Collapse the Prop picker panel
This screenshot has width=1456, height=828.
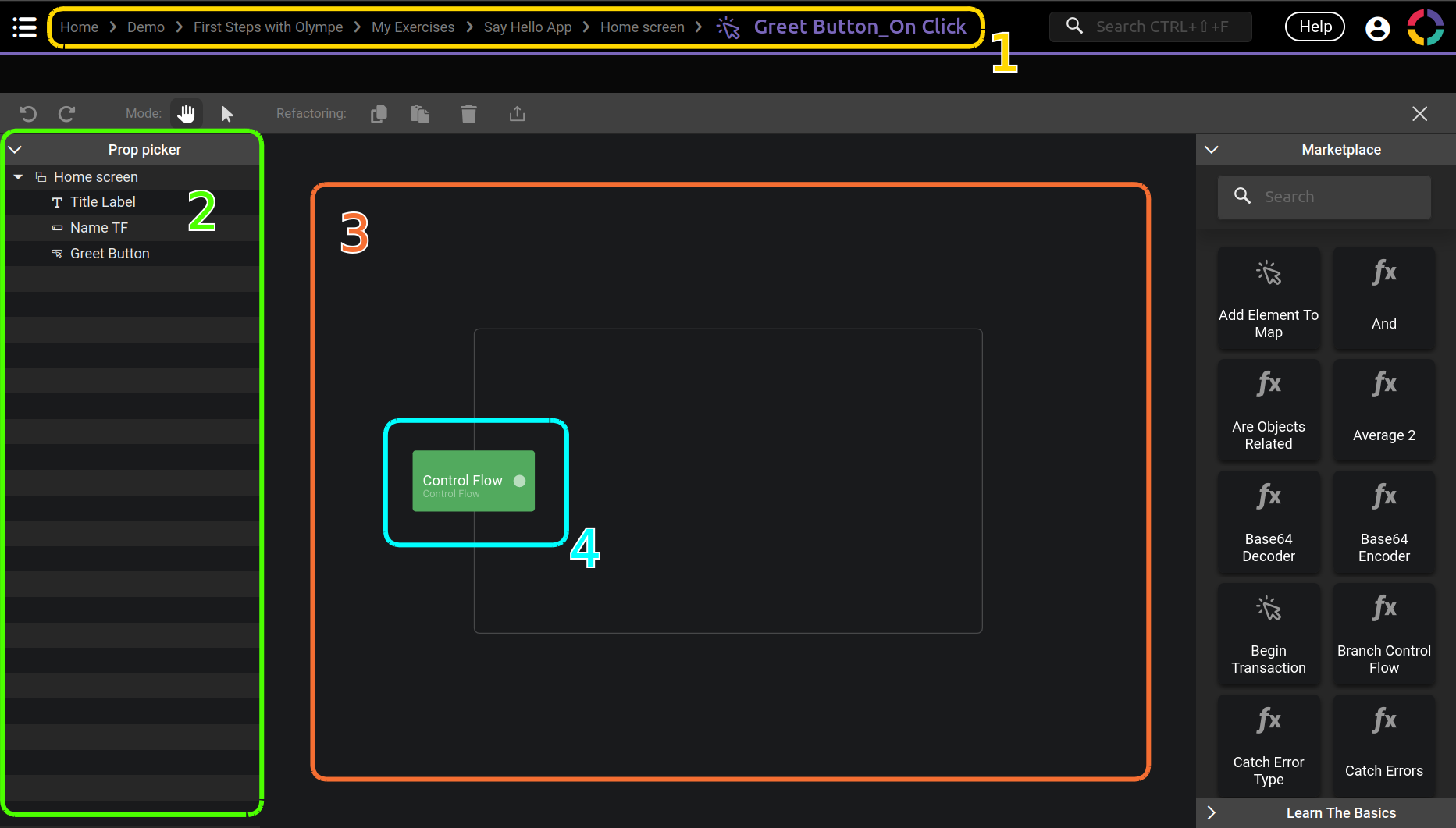15,149
